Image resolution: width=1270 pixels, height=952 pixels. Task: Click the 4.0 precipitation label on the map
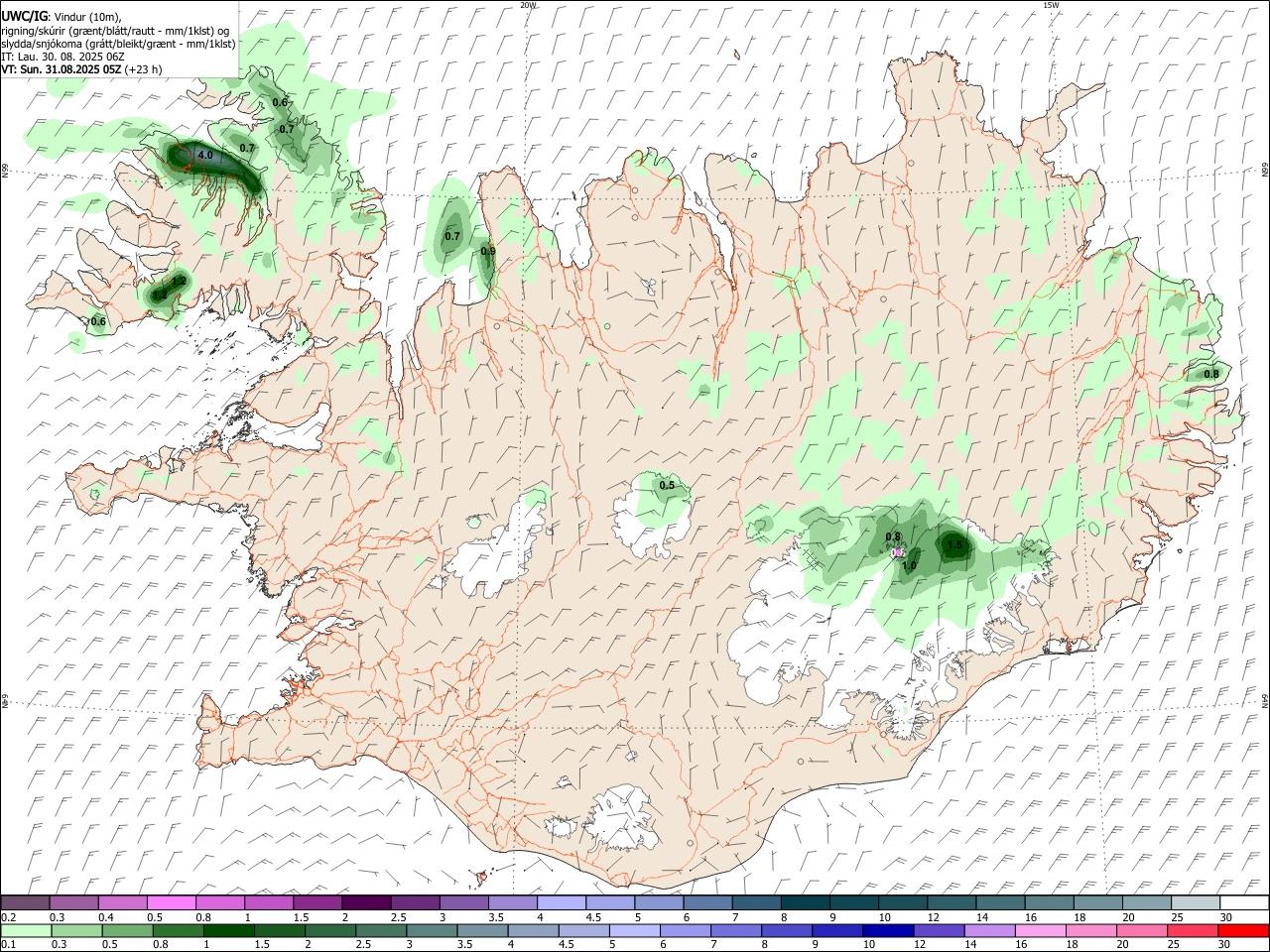[x=205, y=156]
